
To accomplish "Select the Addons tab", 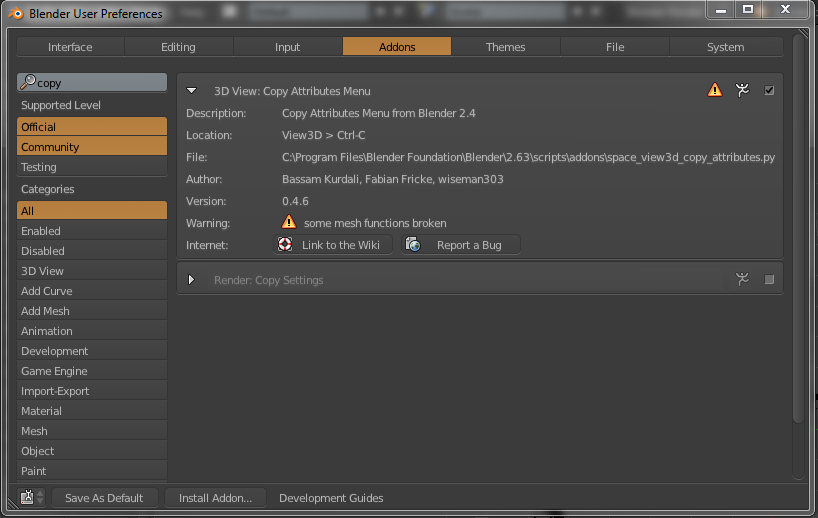I will coord(397,47).
